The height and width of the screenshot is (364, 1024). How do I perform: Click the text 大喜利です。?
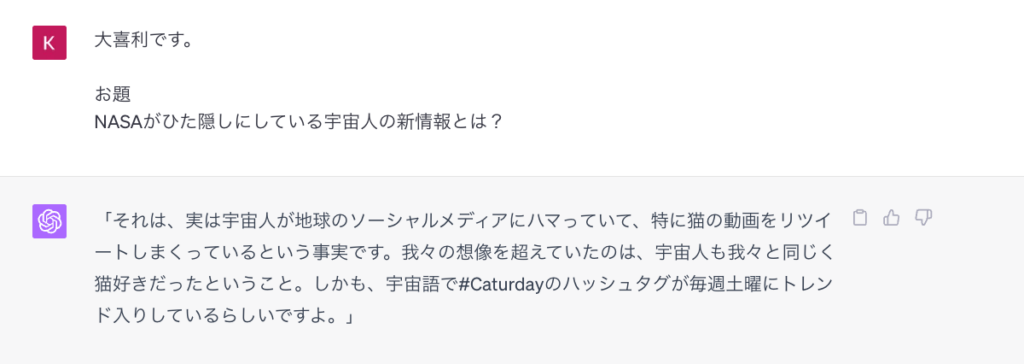[x=144, y=41]
